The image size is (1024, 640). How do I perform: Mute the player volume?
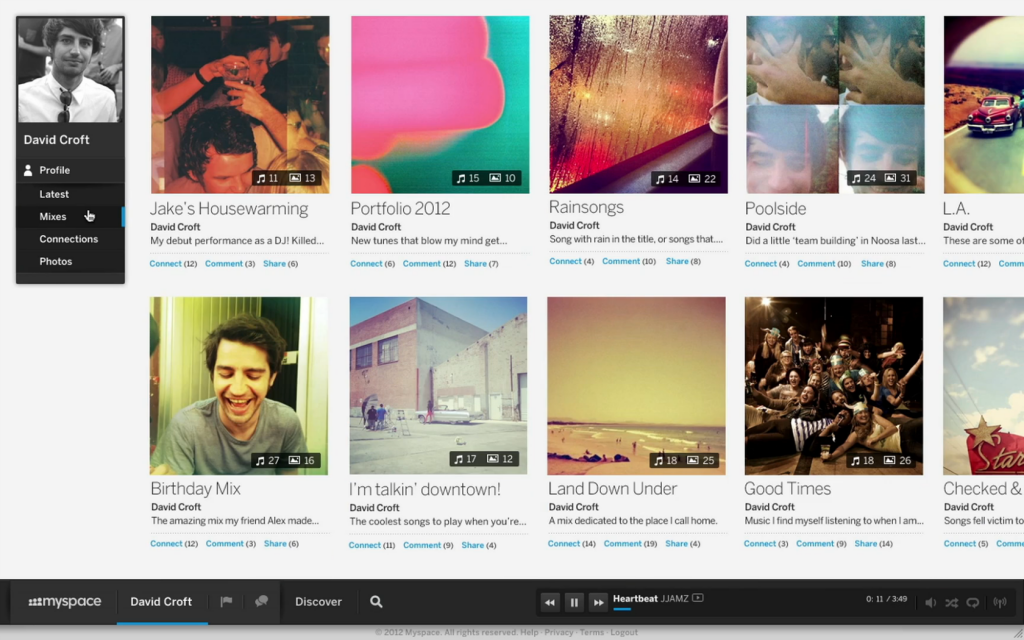[931, 603]
